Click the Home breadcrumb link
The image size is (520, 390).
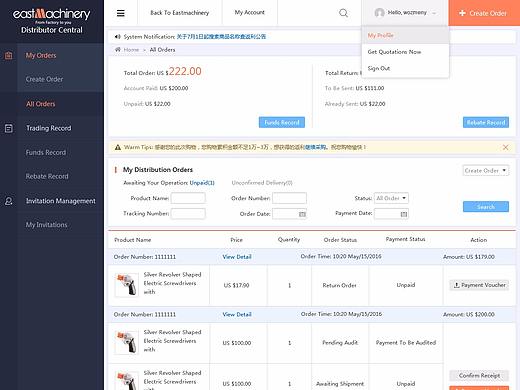tap(131, 50)
